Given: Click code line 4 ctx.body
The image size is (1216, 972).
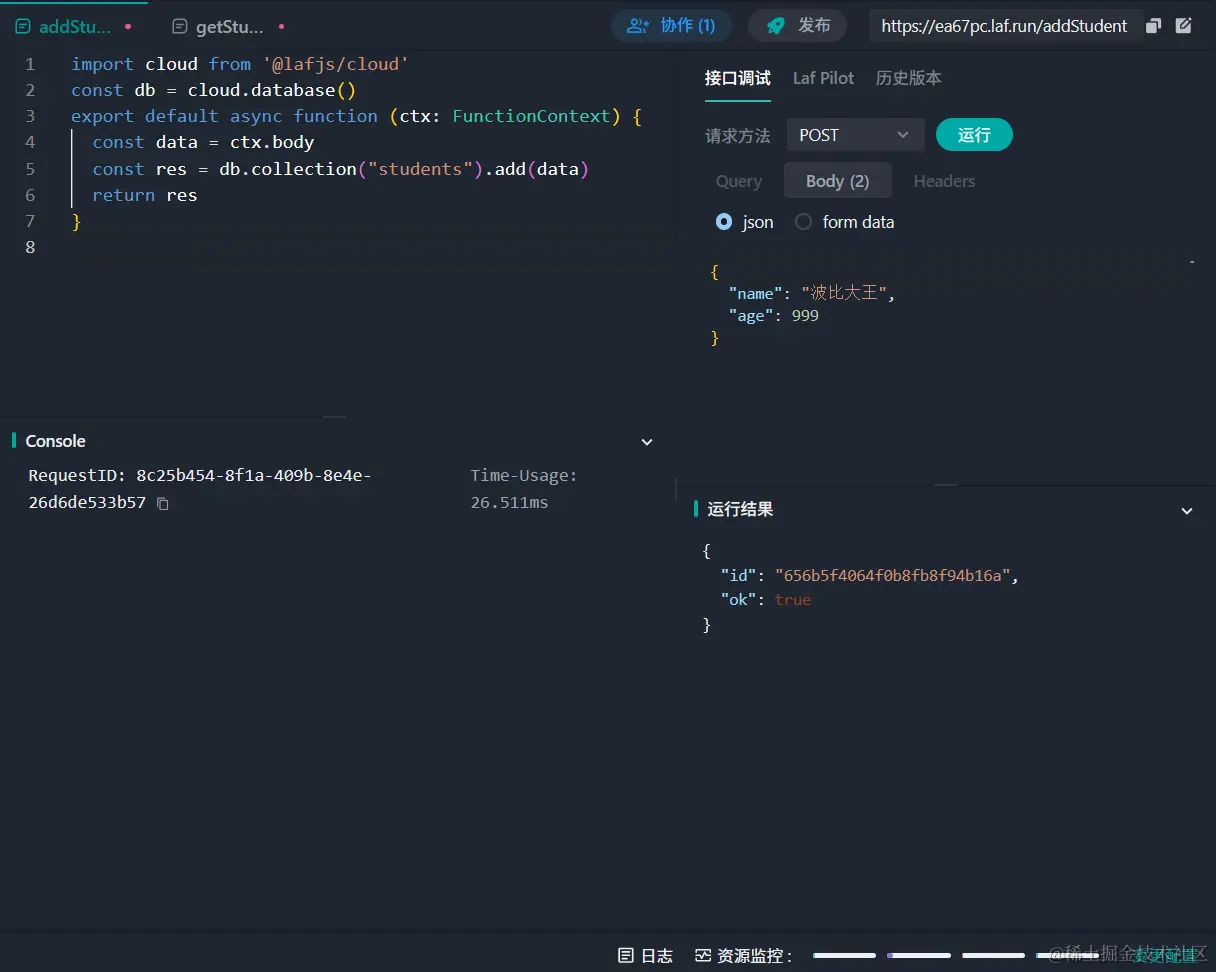Looking at the screenshot, I should pyautogui.click(x=203, y=142).
